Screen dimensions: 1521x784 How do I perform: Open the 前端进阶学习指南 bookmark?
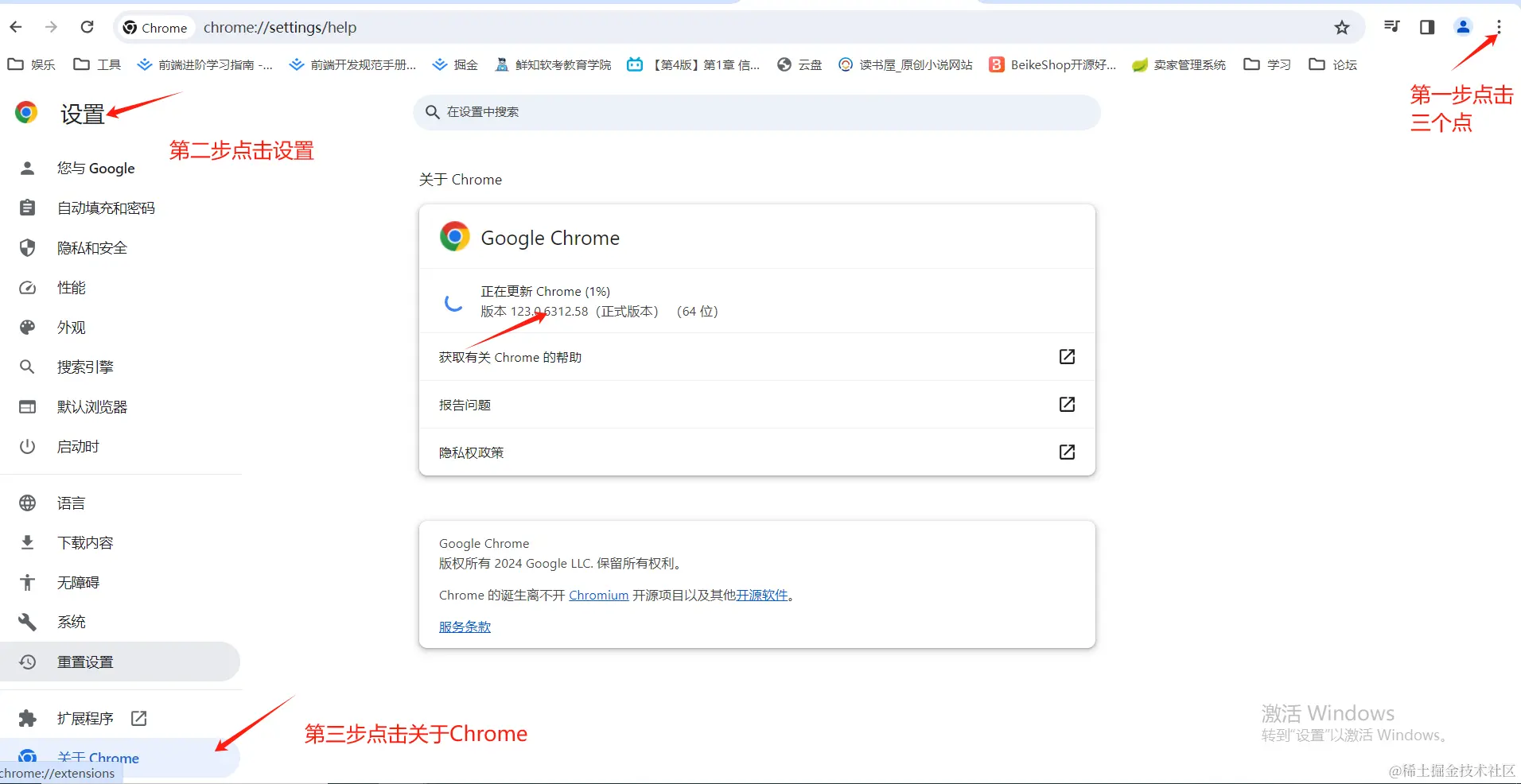click(204, 64)
